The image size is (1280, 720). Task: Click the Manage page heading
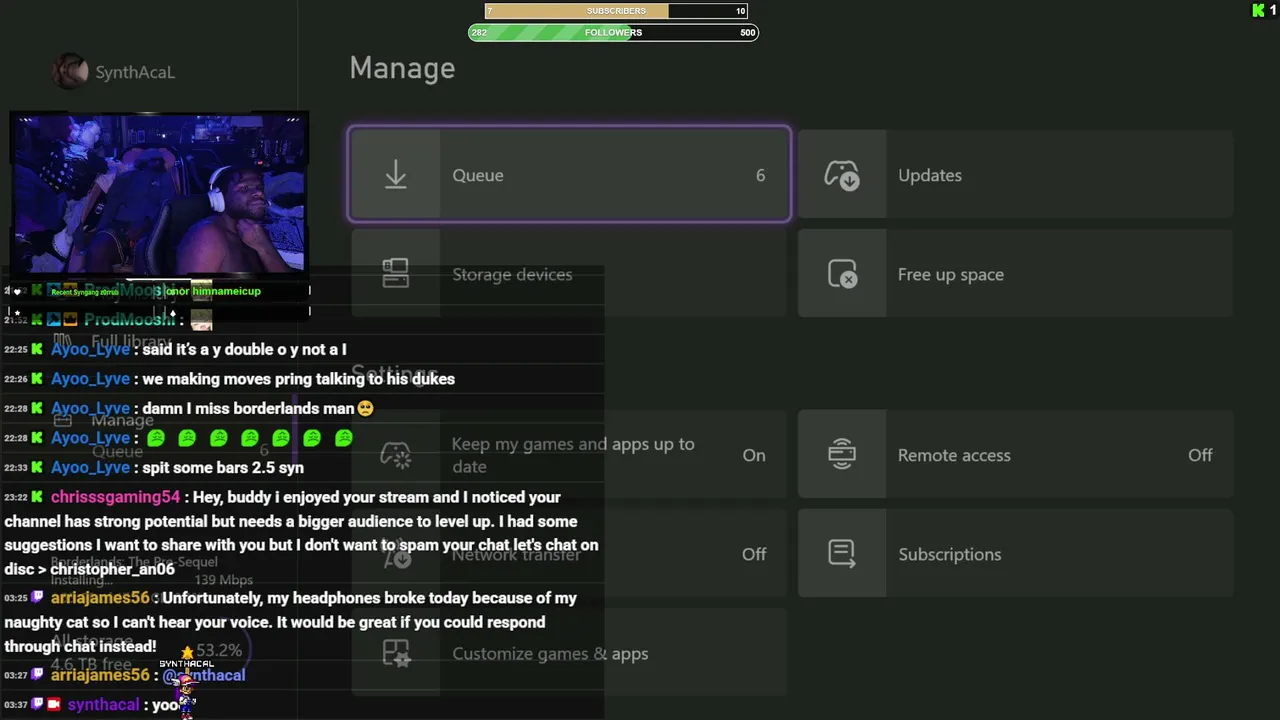click(402, 68)
